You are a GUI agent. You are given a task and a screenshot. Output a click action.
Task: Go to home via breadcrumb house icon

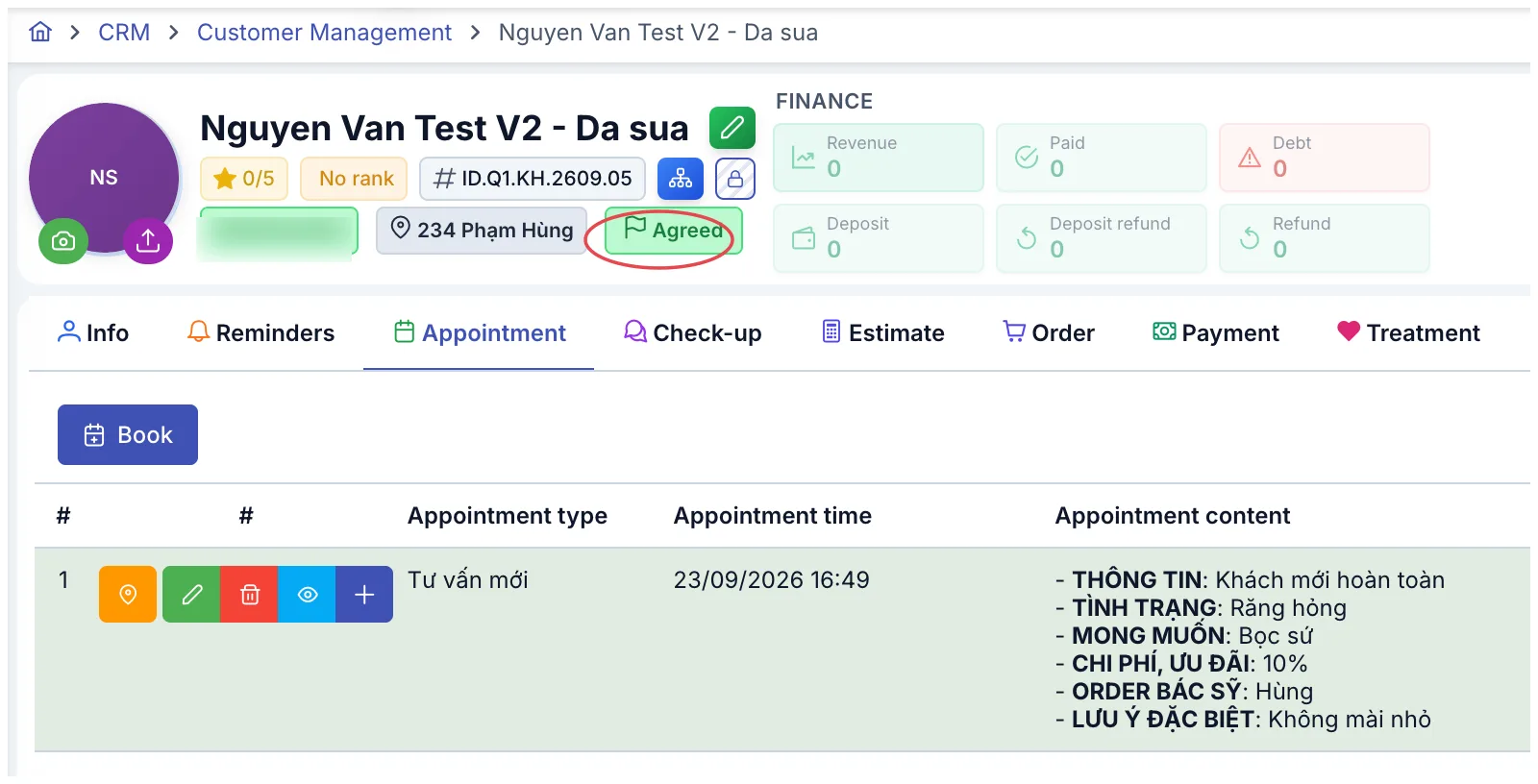click(40, 33)
